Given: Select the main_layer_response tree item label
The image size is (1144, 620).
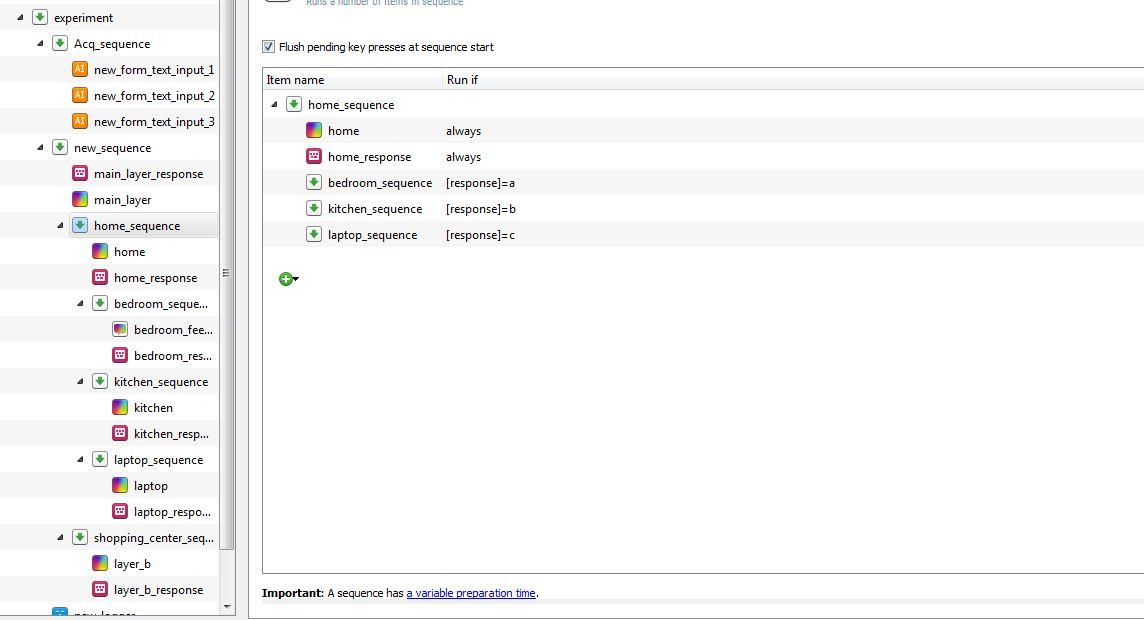Looking at the screenshot, I should (x=149, y=174).
